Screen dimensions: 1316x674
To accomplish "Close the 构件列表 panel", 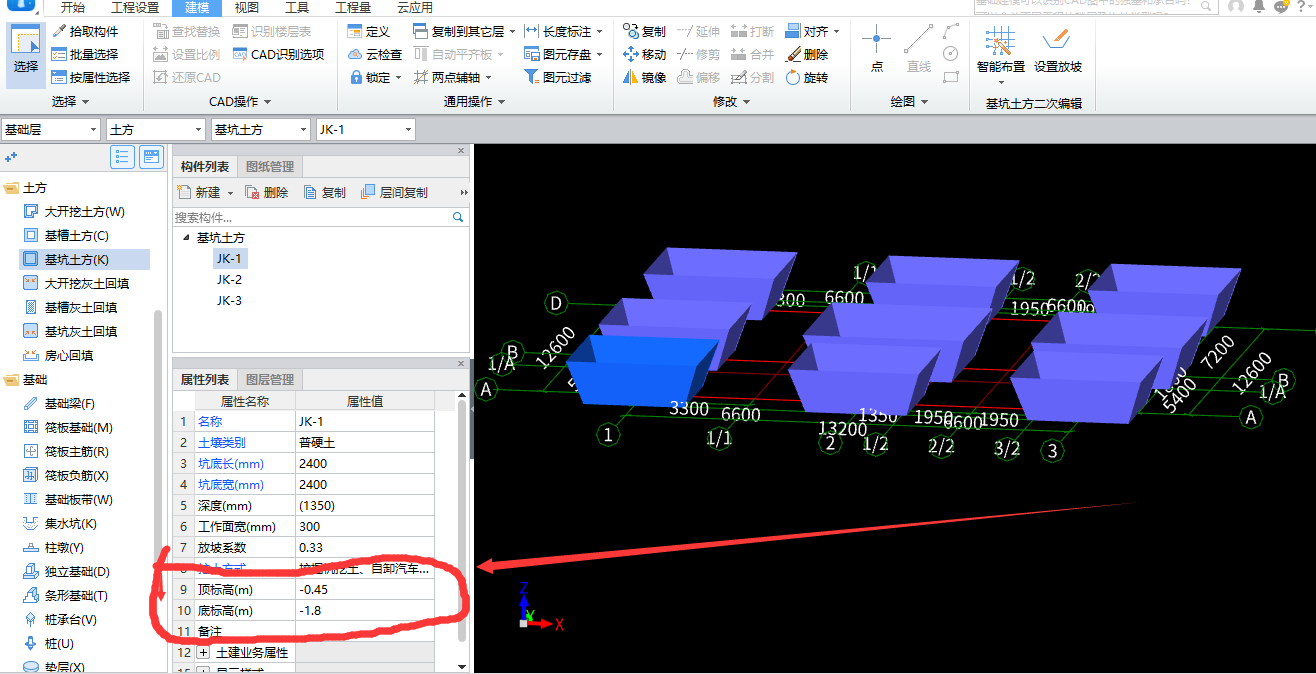I will 462,151.
